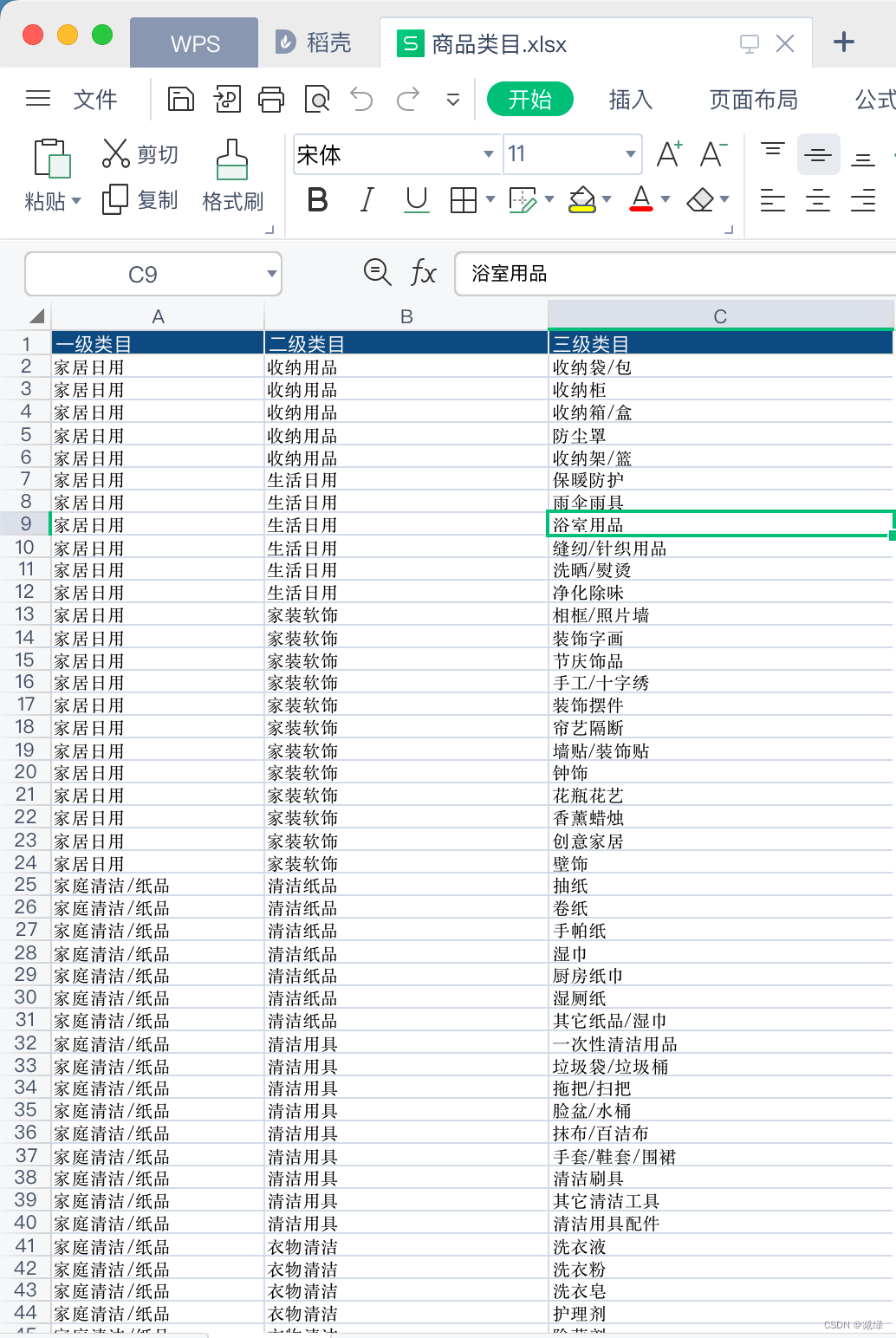Switch to the 插入 ribbon tab
Screen dimensions: 896x1338
(x=631, y=100)
